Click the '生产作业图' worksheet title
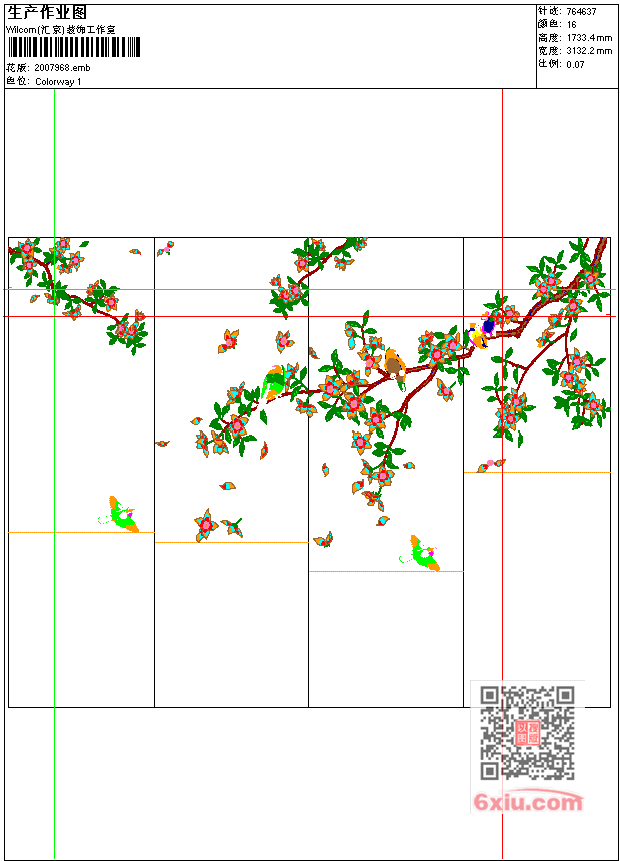Screen dimensions: 620x861 47,13
